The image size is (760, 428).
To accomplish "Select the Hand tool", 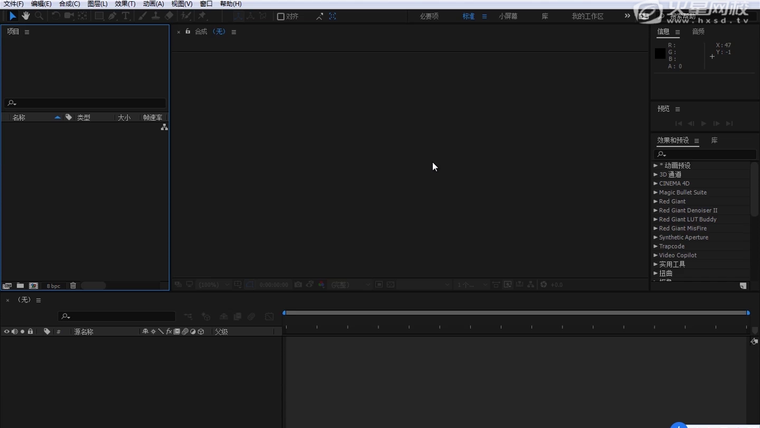I will tap(26, 16).
